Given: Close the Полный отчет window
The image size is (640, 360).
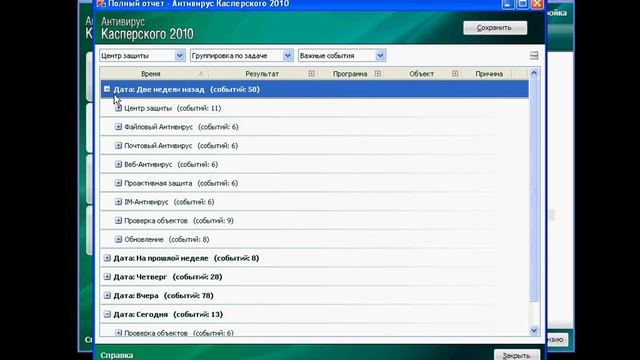Looking at the screenshot, I should point(537,4).
